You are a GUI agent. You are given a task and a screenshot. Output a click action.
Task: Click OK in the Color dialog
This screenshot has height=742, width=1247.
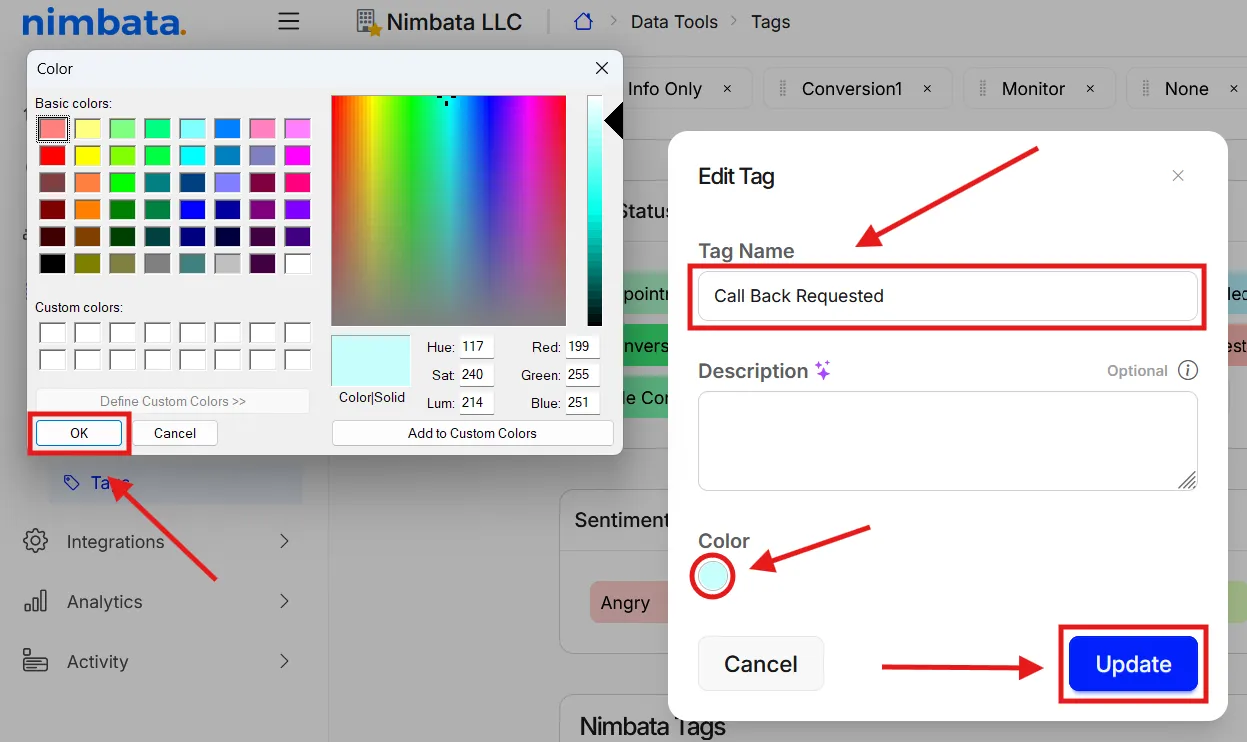tap(79, 433)
